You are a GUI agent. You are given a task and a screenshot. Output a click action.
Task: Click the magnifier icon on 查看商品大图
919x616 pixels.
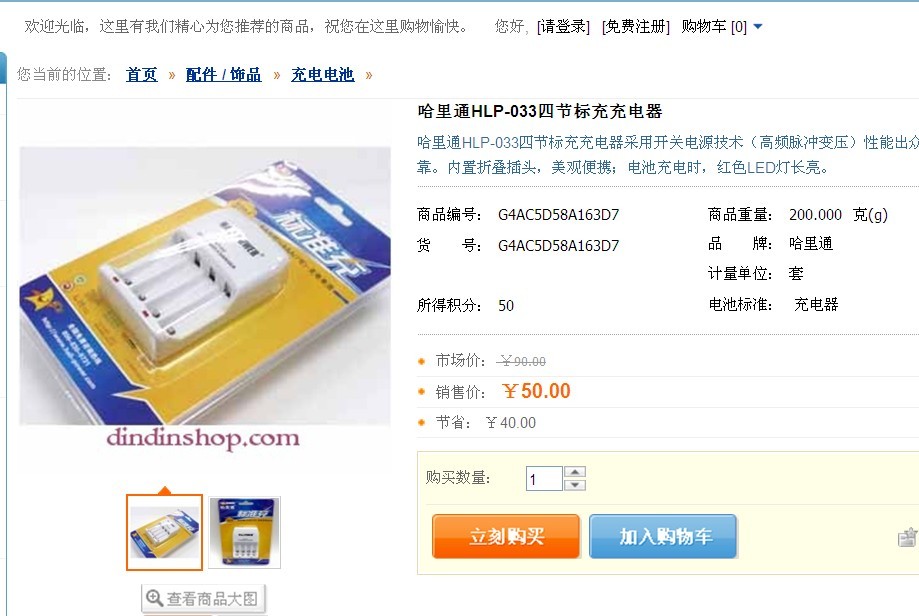click(x=154, y=598)
